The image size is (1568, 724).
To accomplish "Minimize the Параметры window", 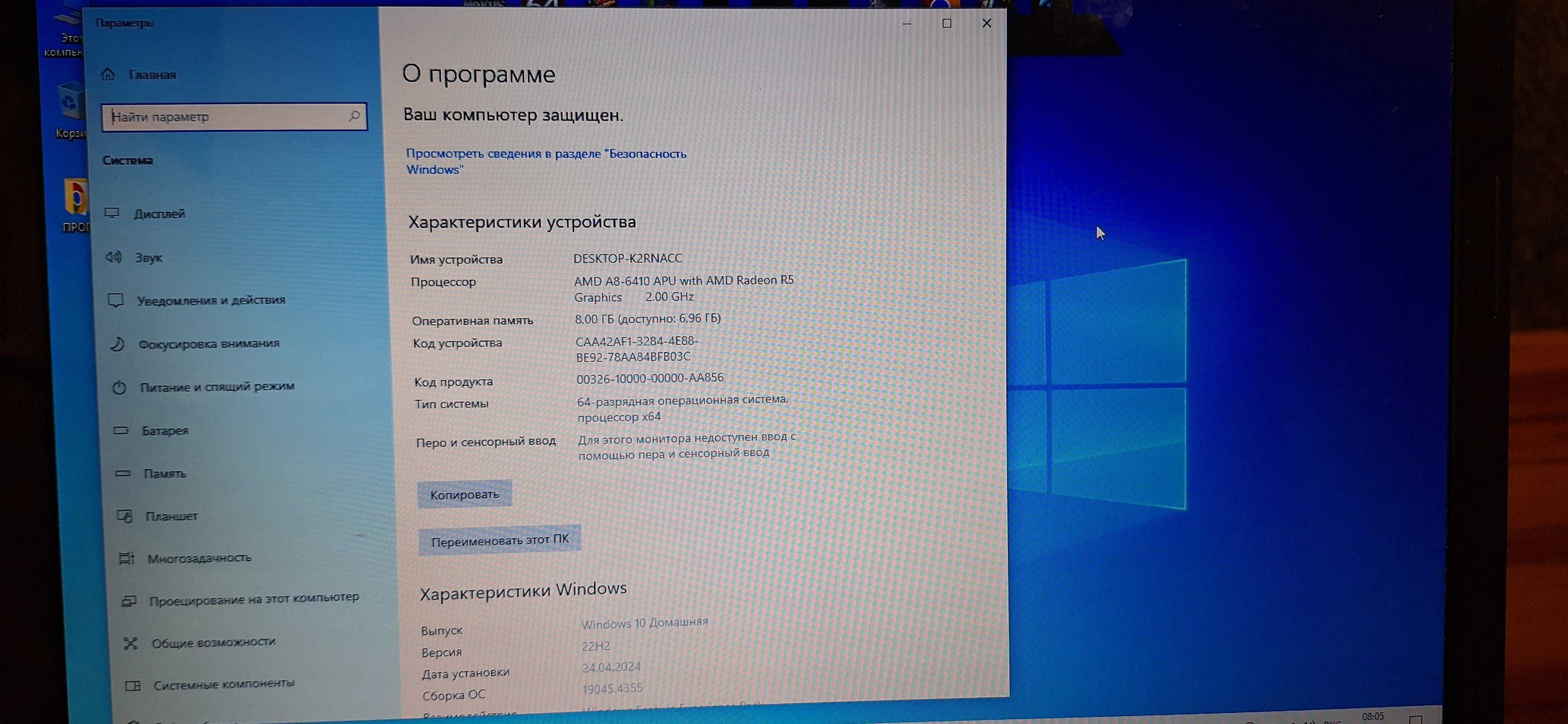I will pos(907,23).
